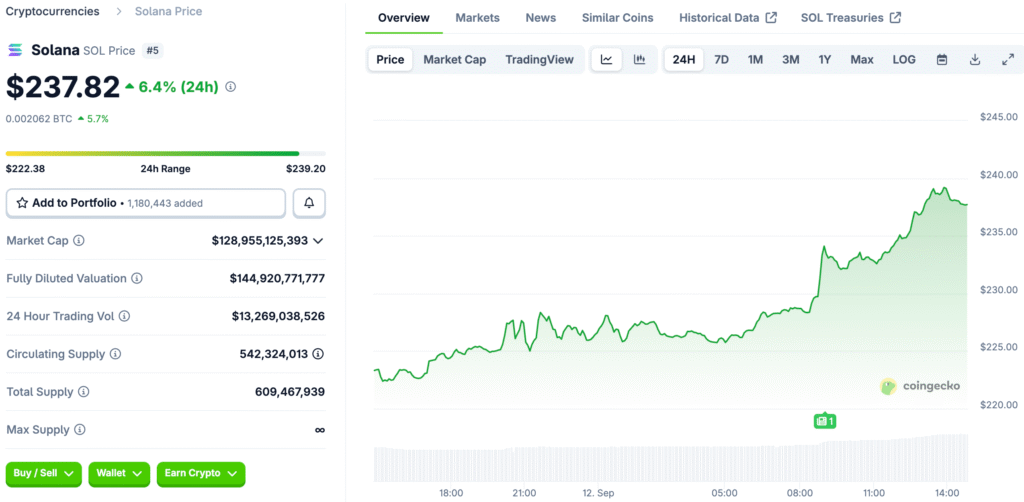This screenshot has width=1024, height=502.
Task: Select the Price chart toggle
Action: point(391,60)
